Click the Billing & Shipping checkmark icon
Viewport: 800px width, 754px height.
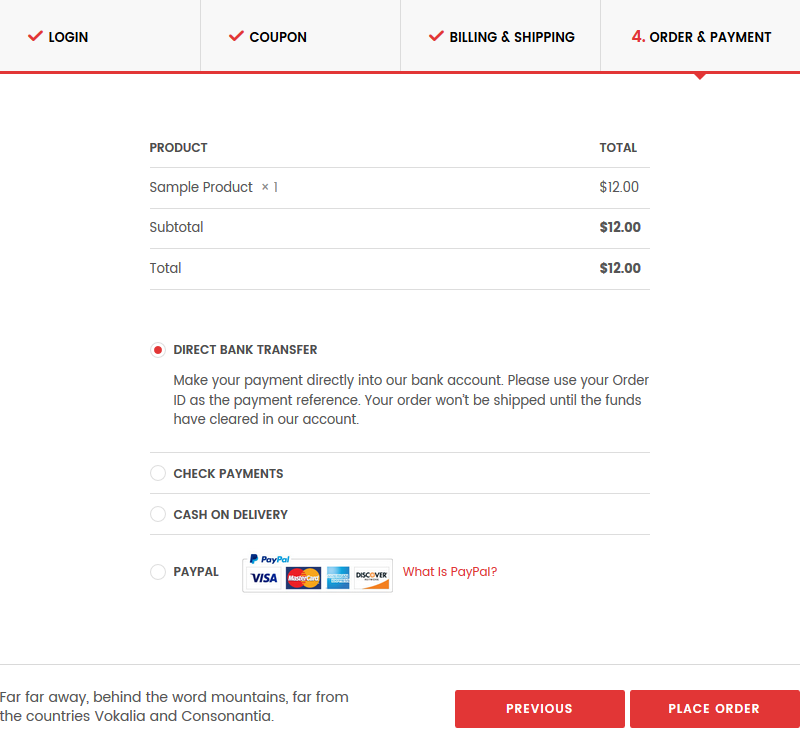click(436, 36)
